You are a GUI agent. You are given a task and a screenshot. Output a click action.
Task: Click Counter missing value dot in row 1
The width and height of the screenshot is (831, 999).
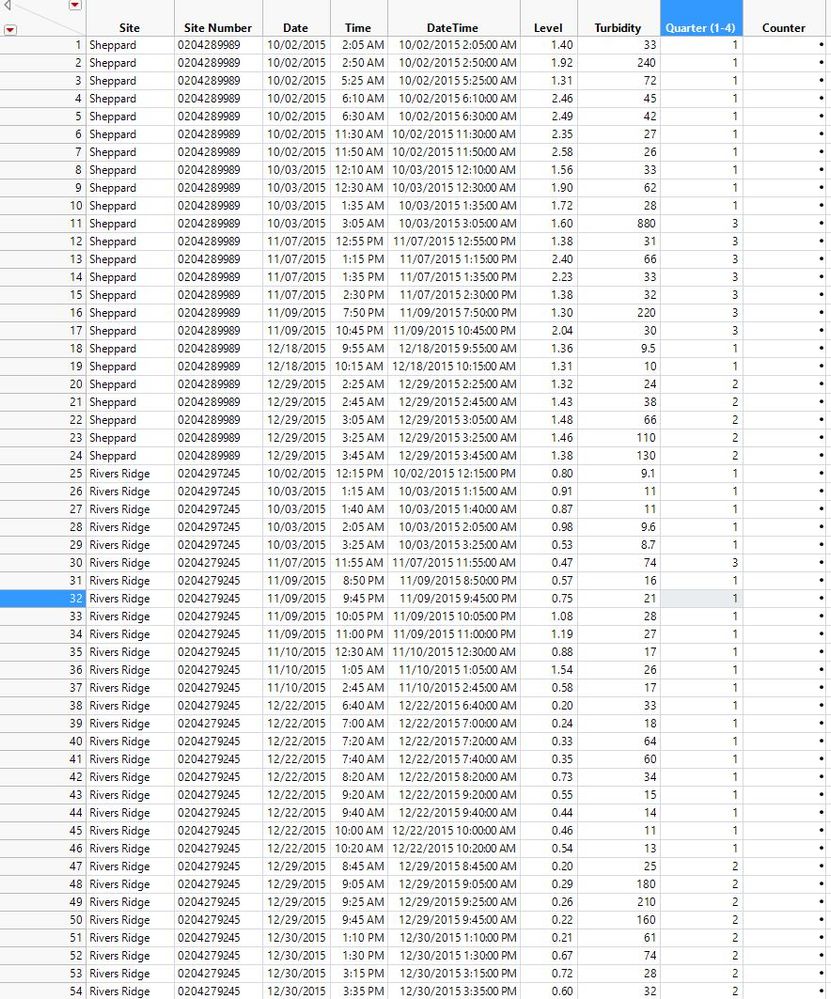coord(821,45)
